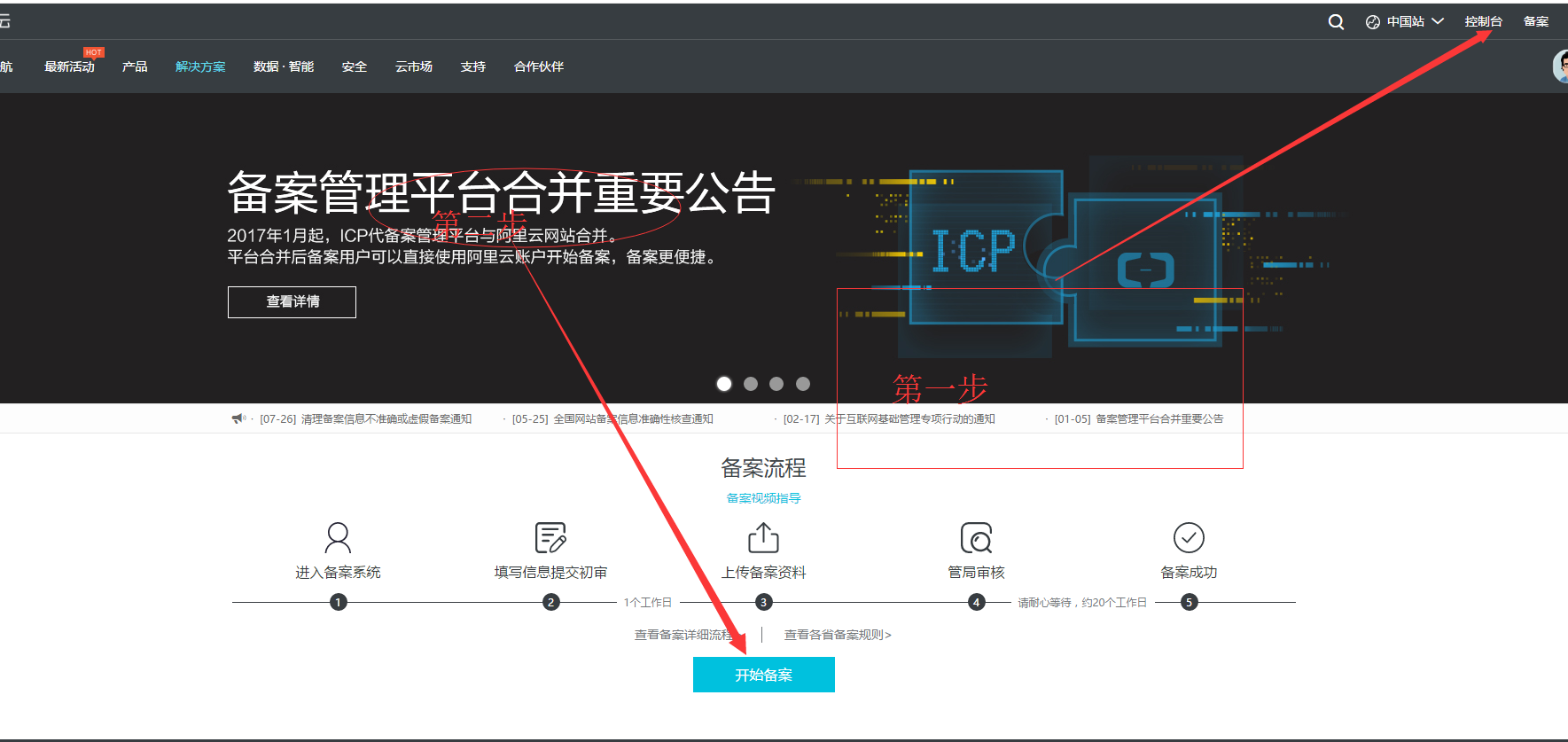Screen dimensions: 1568x742
Task: Select fourth carousel dot
Action: [x=803, y=384]
